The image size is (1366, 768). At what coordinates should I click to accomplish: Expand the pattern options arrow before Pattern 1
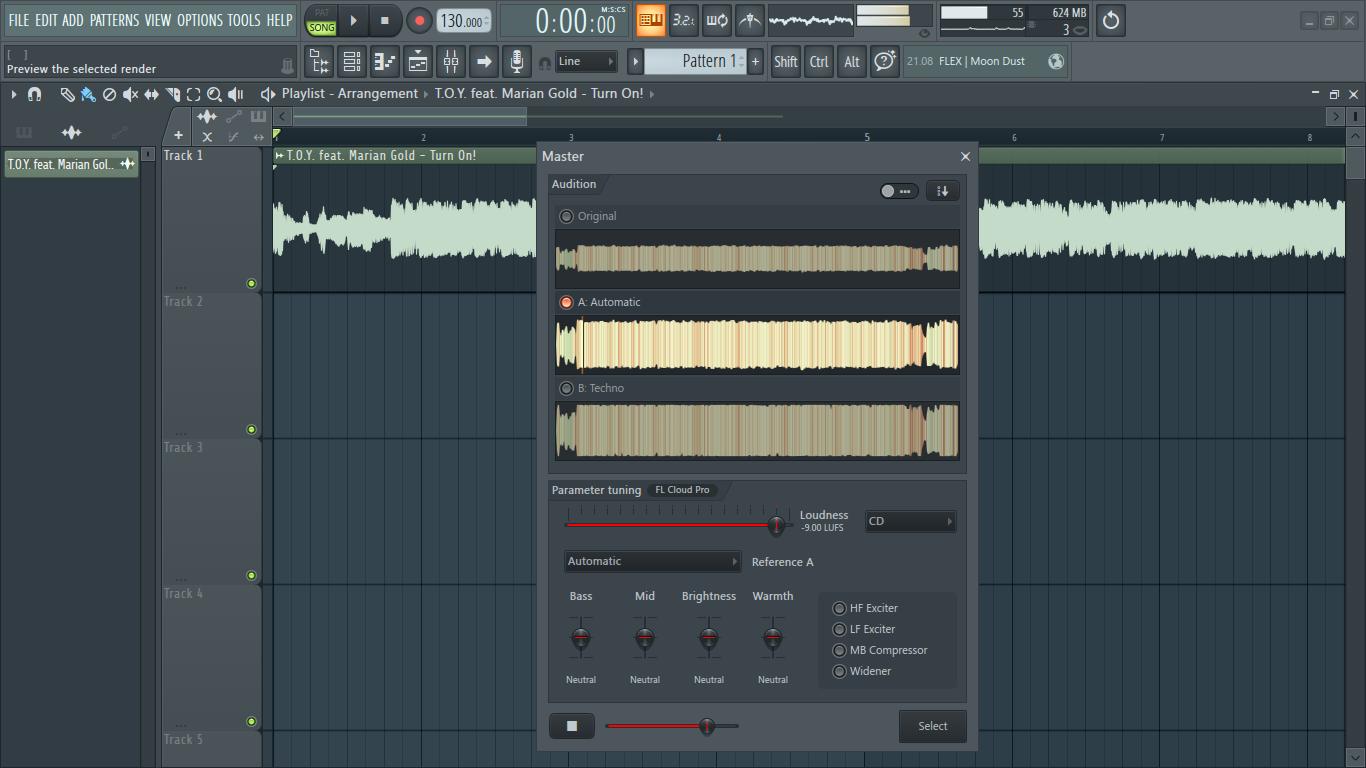coord(635,62)
